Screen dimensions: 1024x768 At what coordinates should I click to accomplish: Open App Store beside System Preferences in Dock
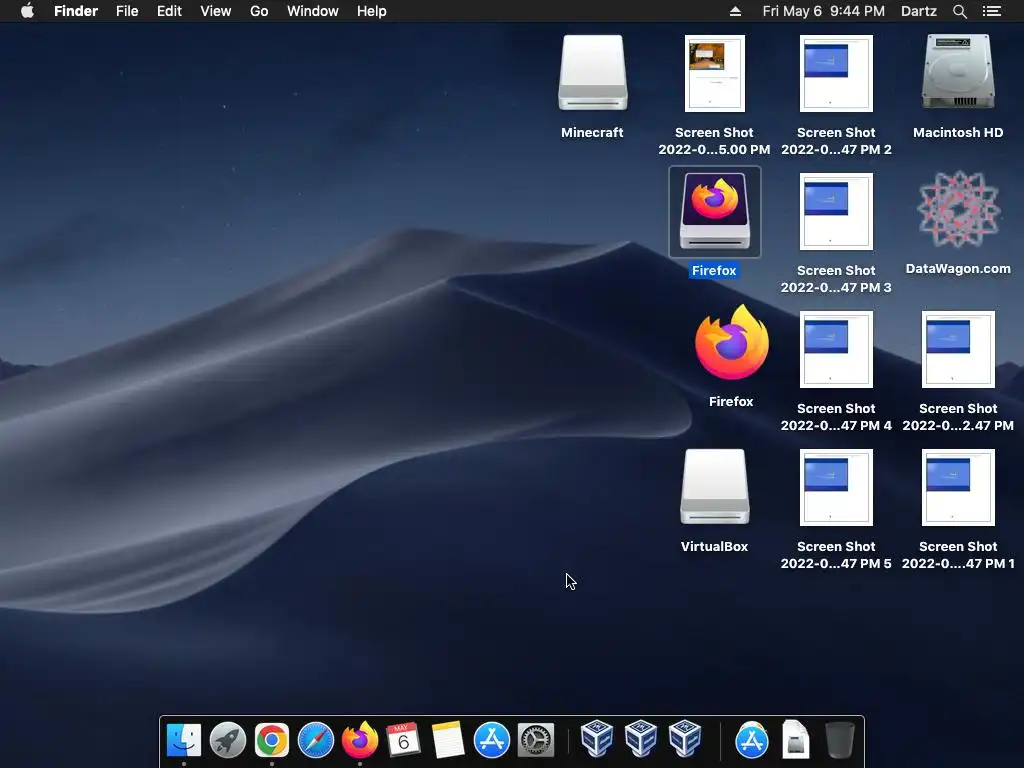[492, 741]
